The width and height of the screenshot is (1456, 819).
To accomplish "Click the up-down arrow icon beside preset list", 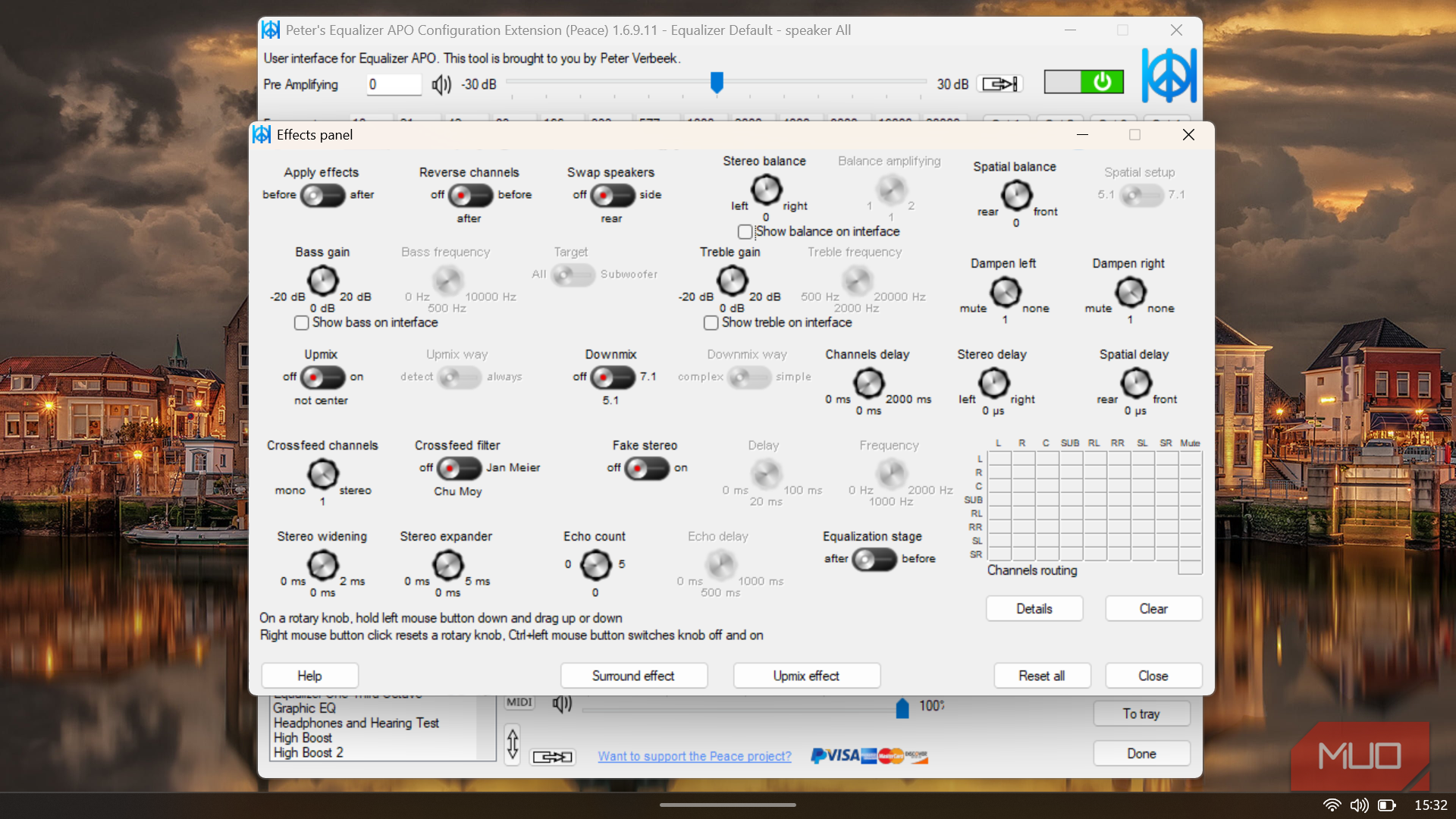I will point(513,743).
